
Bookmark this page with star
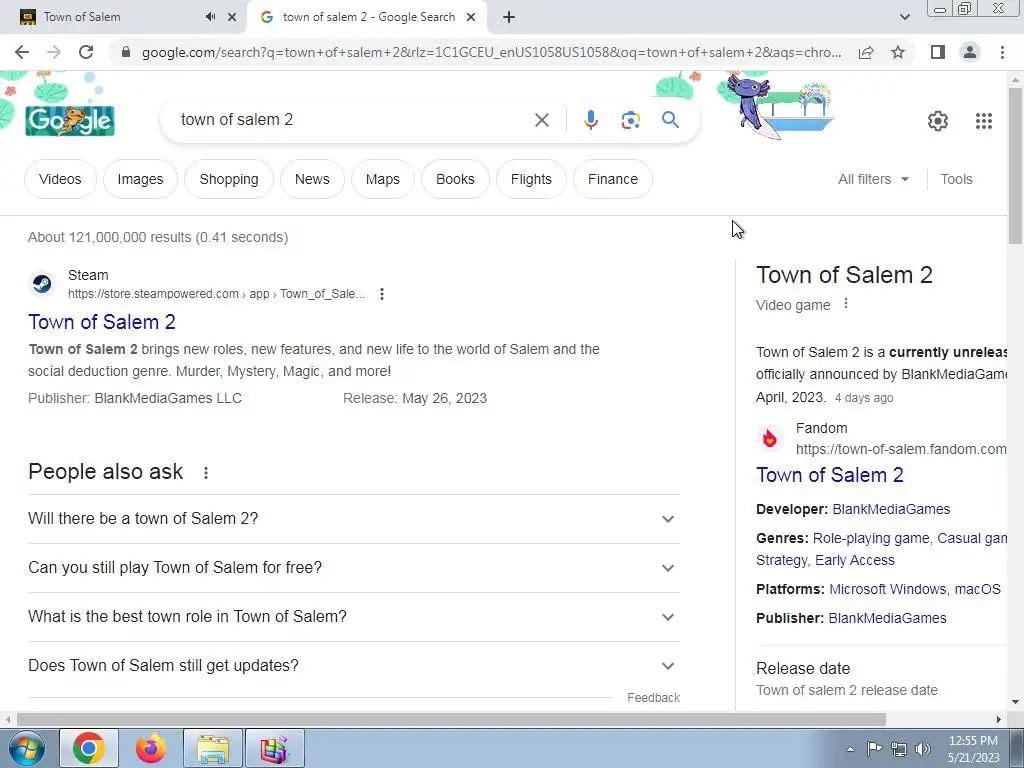(898, 52)
